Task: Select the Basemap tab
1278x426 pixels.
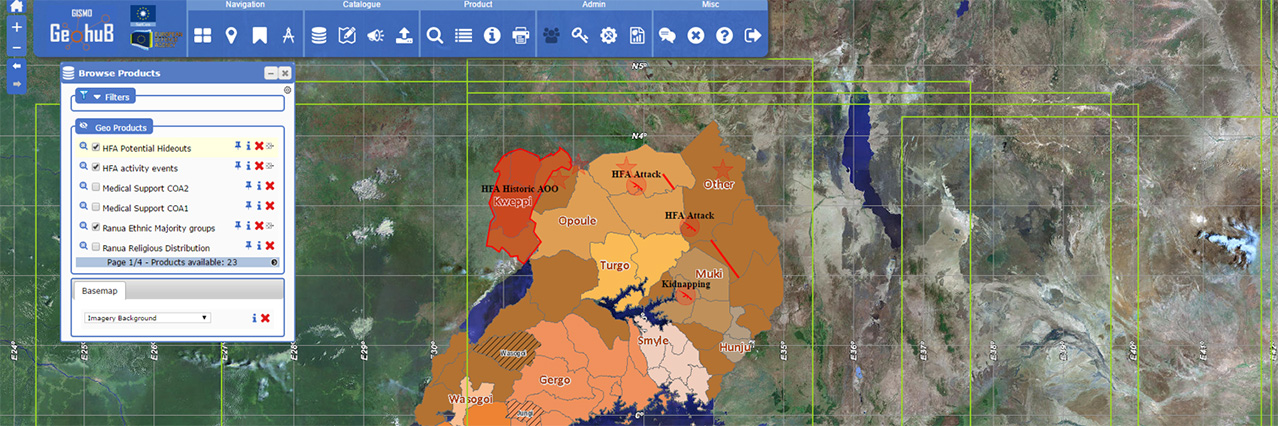Action: tap(99, 291)
